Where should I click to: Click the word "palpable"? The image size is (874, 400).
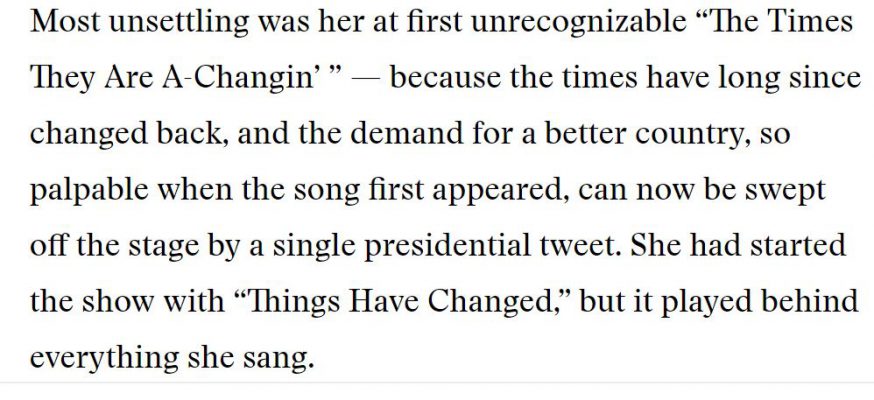88,190
